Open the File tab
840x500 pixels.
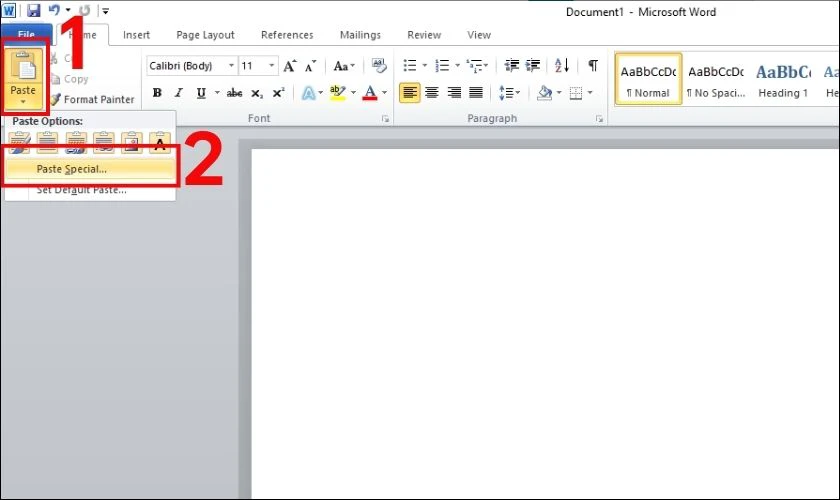click(26, 34)
